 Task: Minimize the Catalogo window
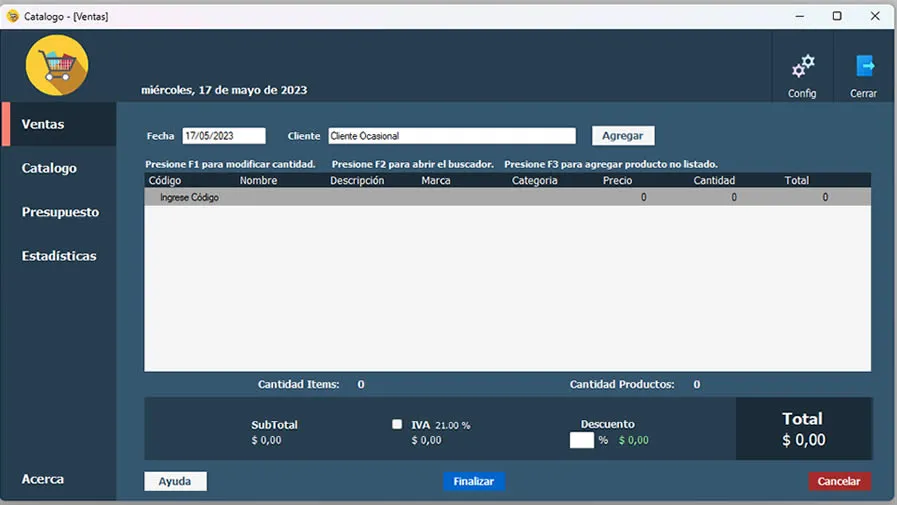(800, 15)
